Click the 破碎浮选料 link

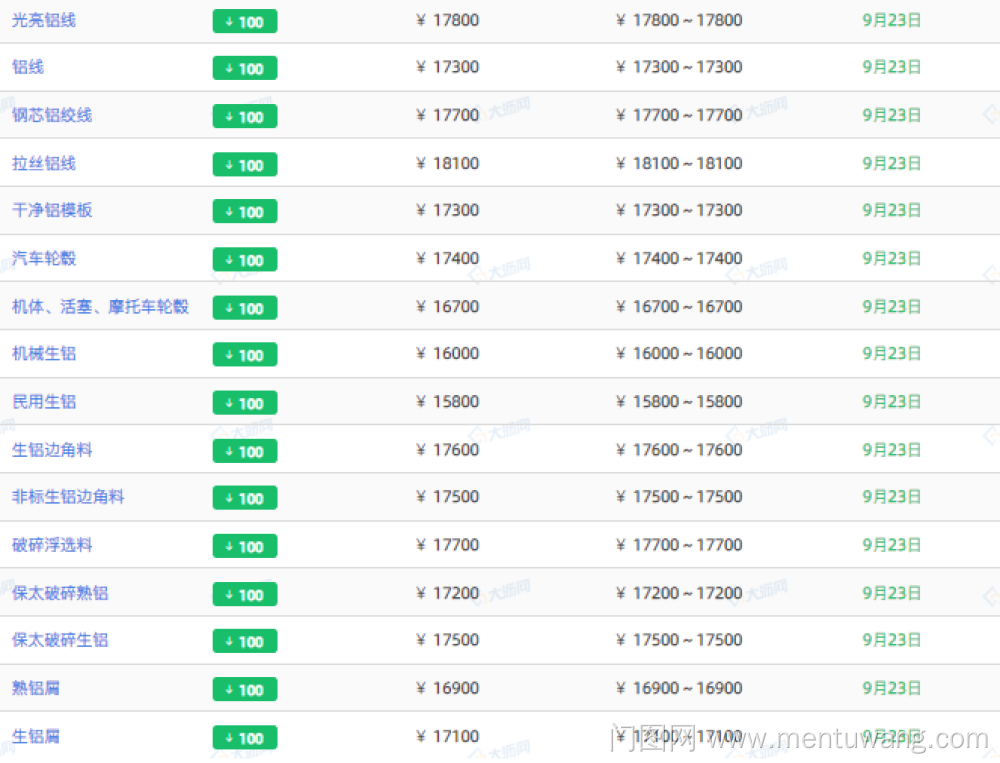[x=52, y=544]
